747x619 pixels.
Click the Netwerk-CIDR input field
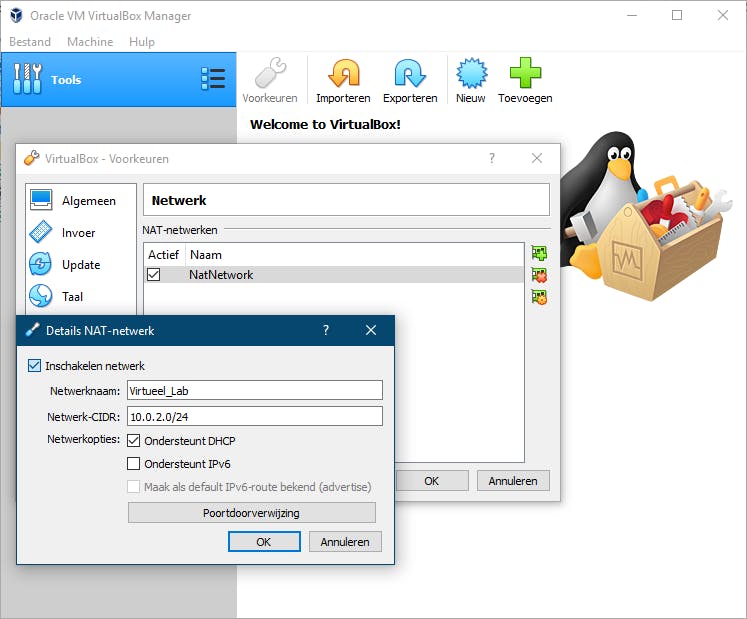(255, 416)
